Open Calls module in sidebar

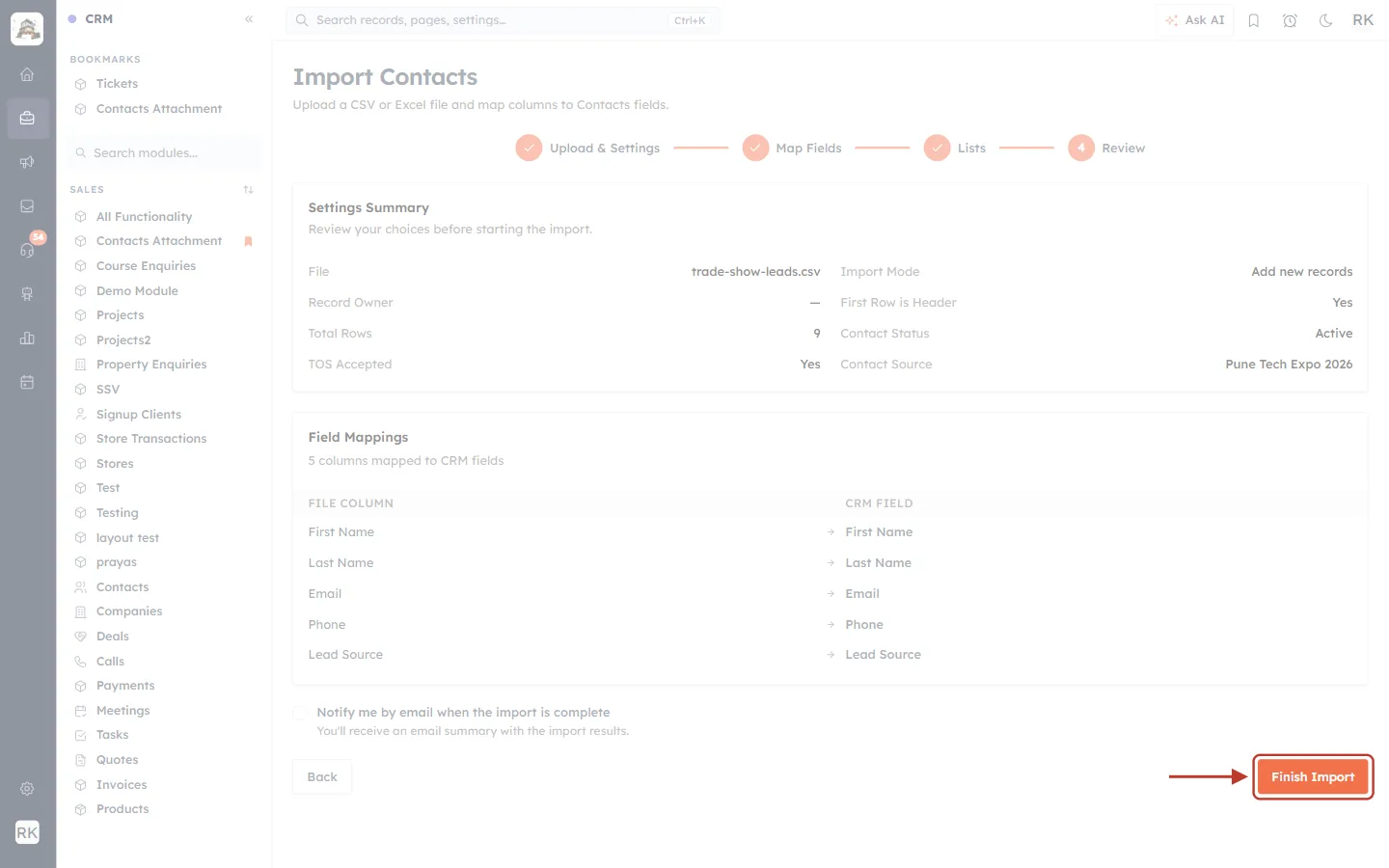pos(110,662)
